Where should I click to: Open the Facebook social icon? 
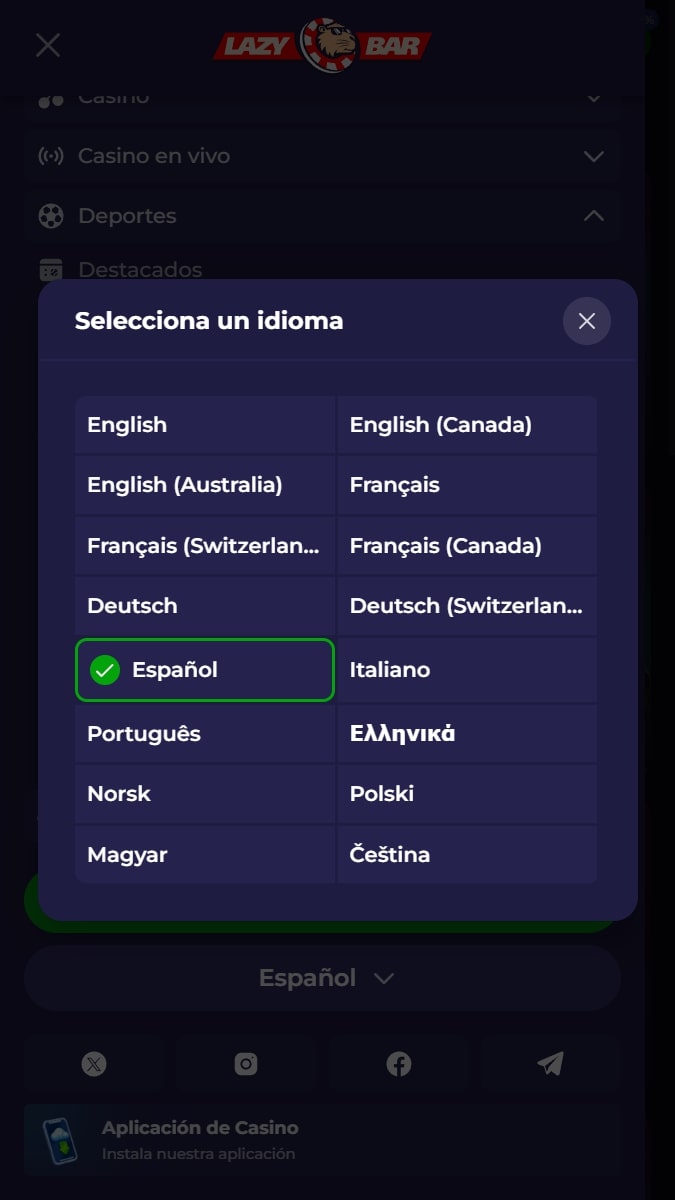pos(399,1064)
